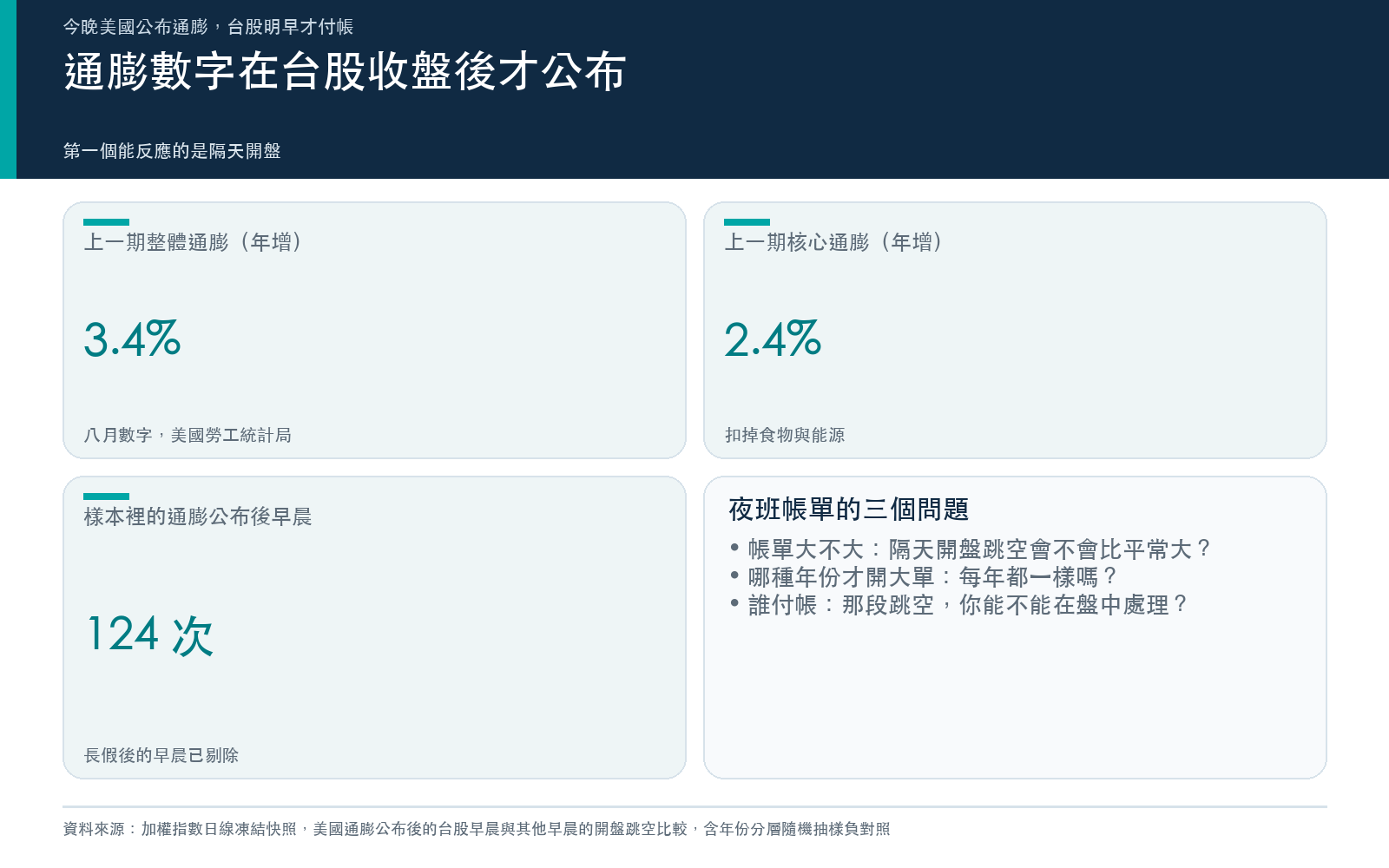1389x868 pixels.
Task: Click the card label 上一期整體通膨（年增）
Action: (x=193, y=242)
